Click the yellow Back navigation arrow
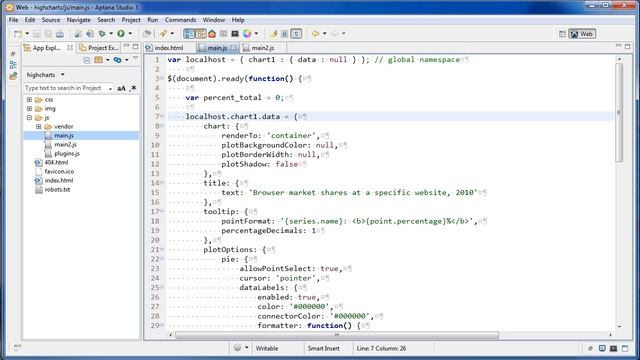 click(x=316, y=34)
